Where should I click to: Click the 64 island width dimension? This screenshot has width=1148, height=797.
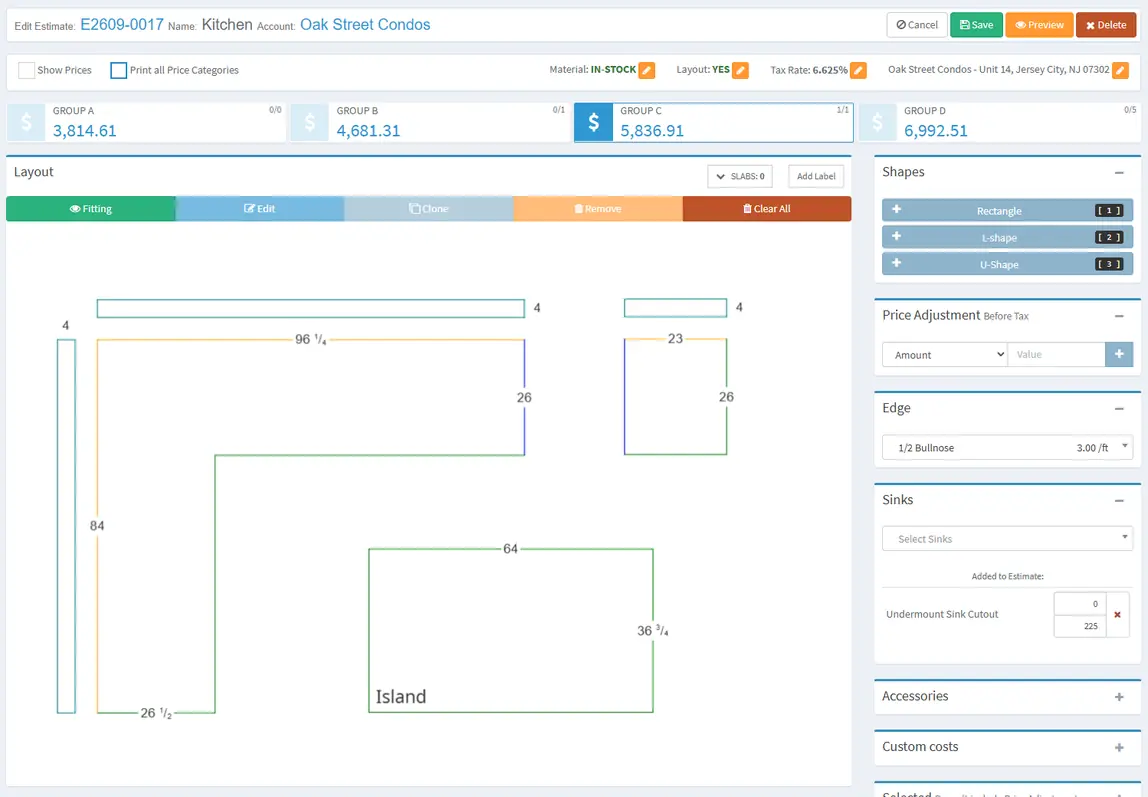coord(510,549)
